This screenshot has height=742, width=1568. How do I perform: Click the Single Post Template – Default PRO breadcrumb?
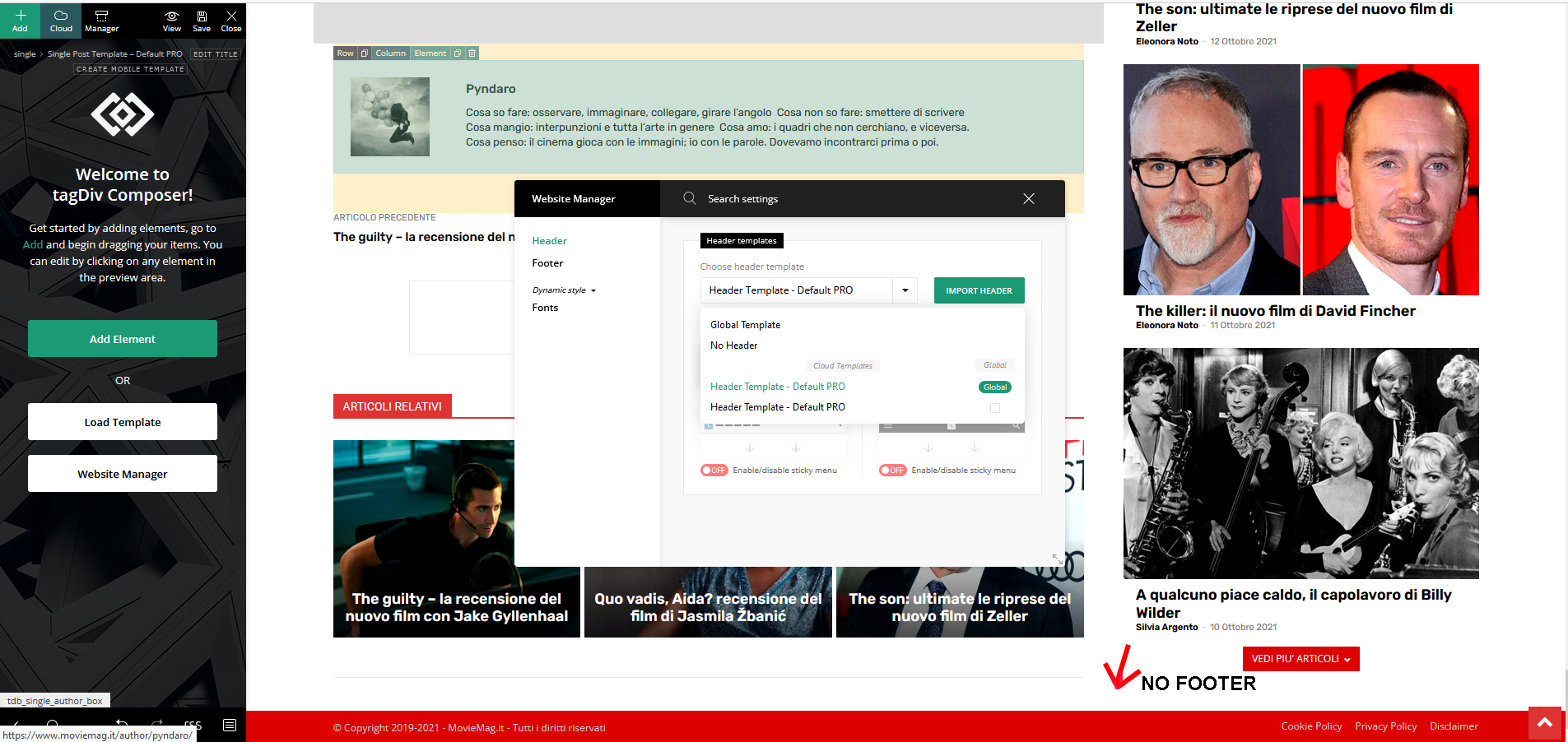click(115, 54)
